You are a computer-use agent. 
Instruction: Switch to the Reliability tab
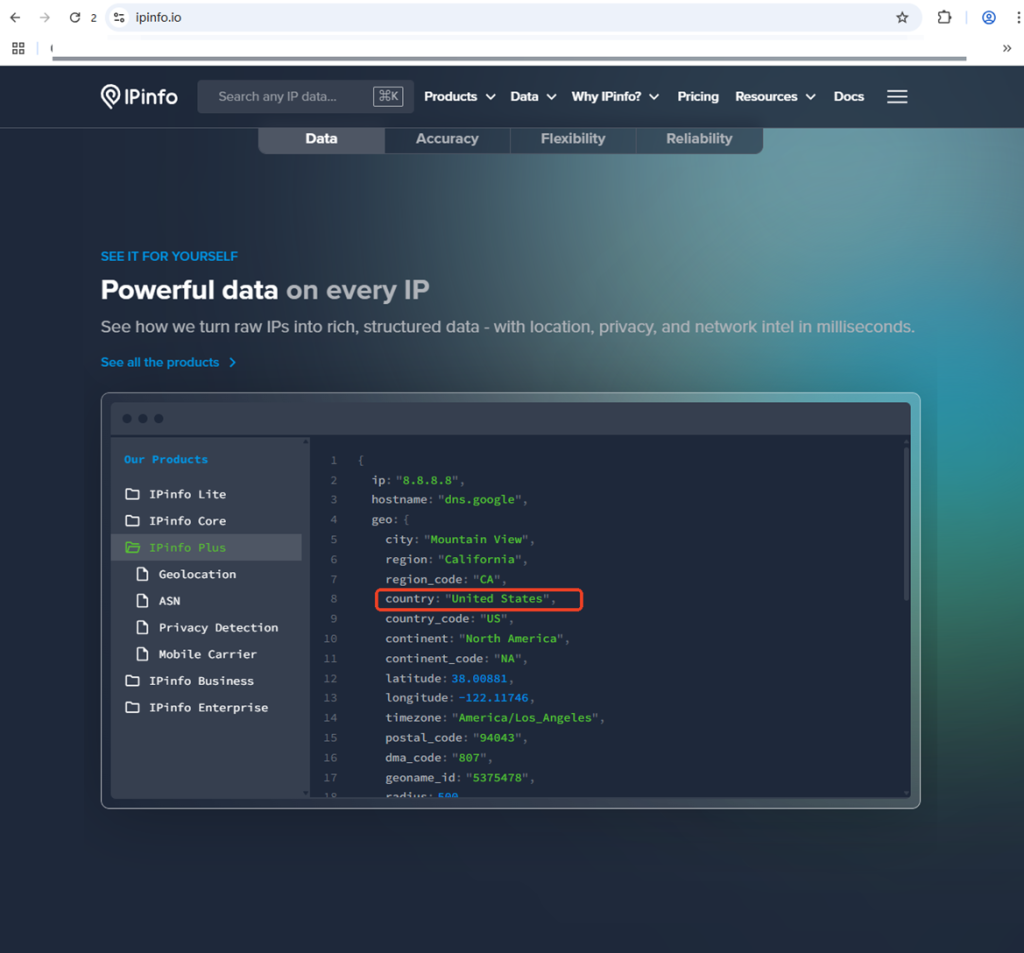point(699,139)
